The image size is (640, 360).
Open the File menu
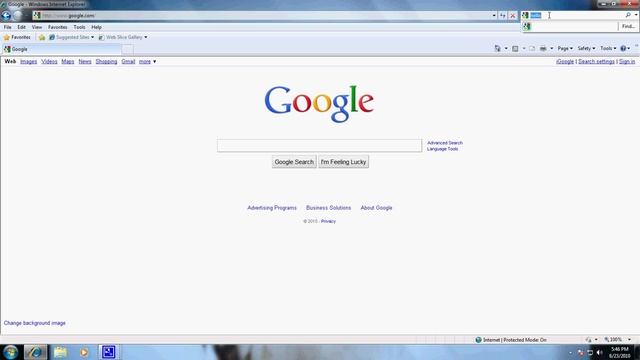click(x=8, y=27)
